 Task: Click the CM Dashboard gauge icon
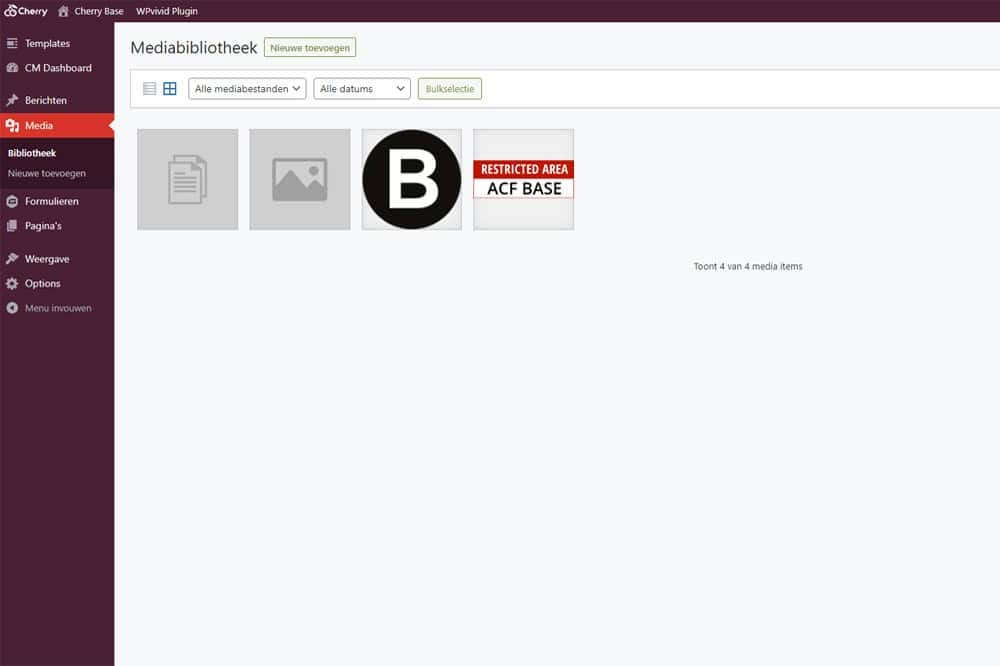point(12,68)
